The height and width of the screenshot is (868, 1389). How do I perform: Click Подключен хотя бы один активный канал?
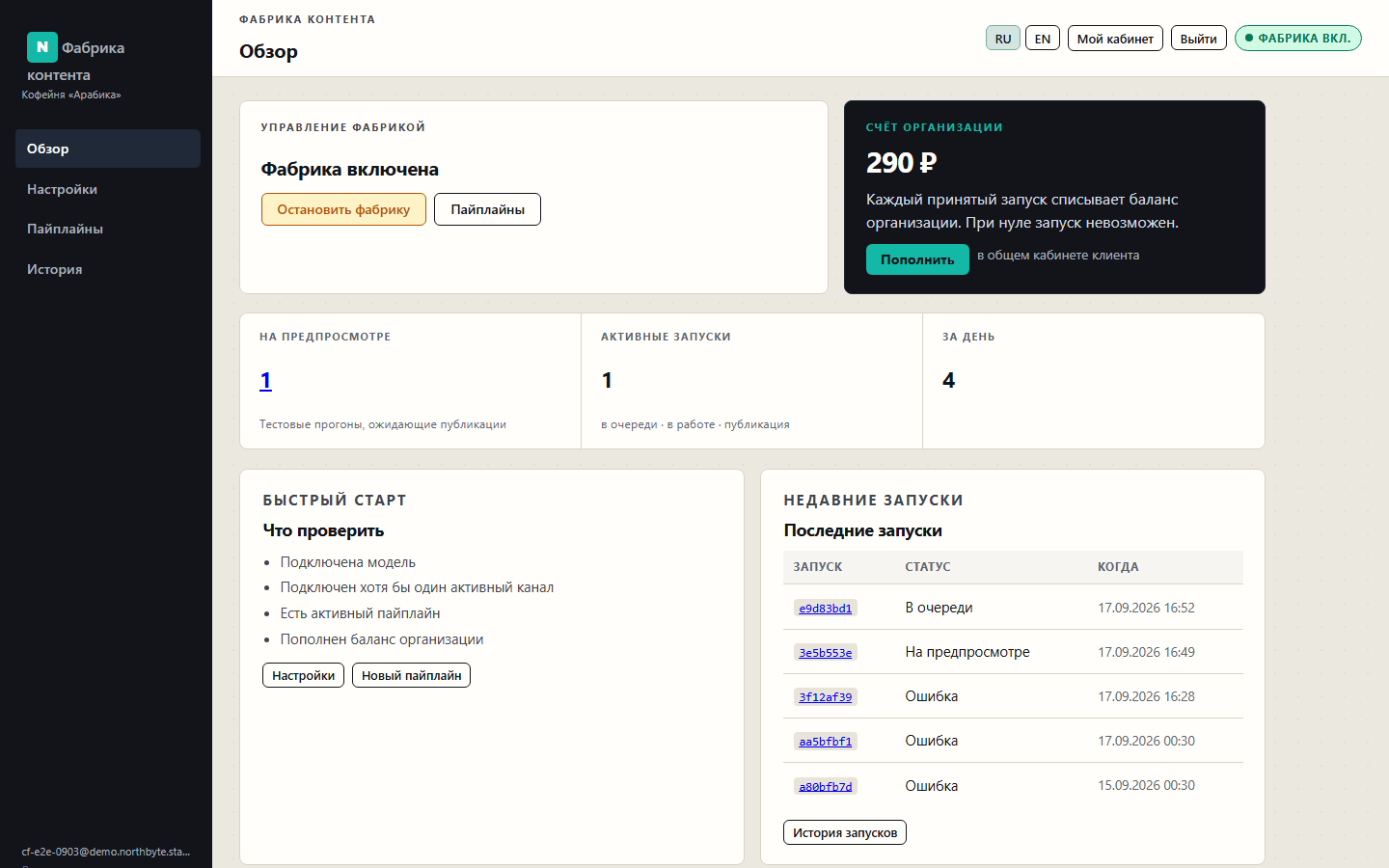point(417,587)
